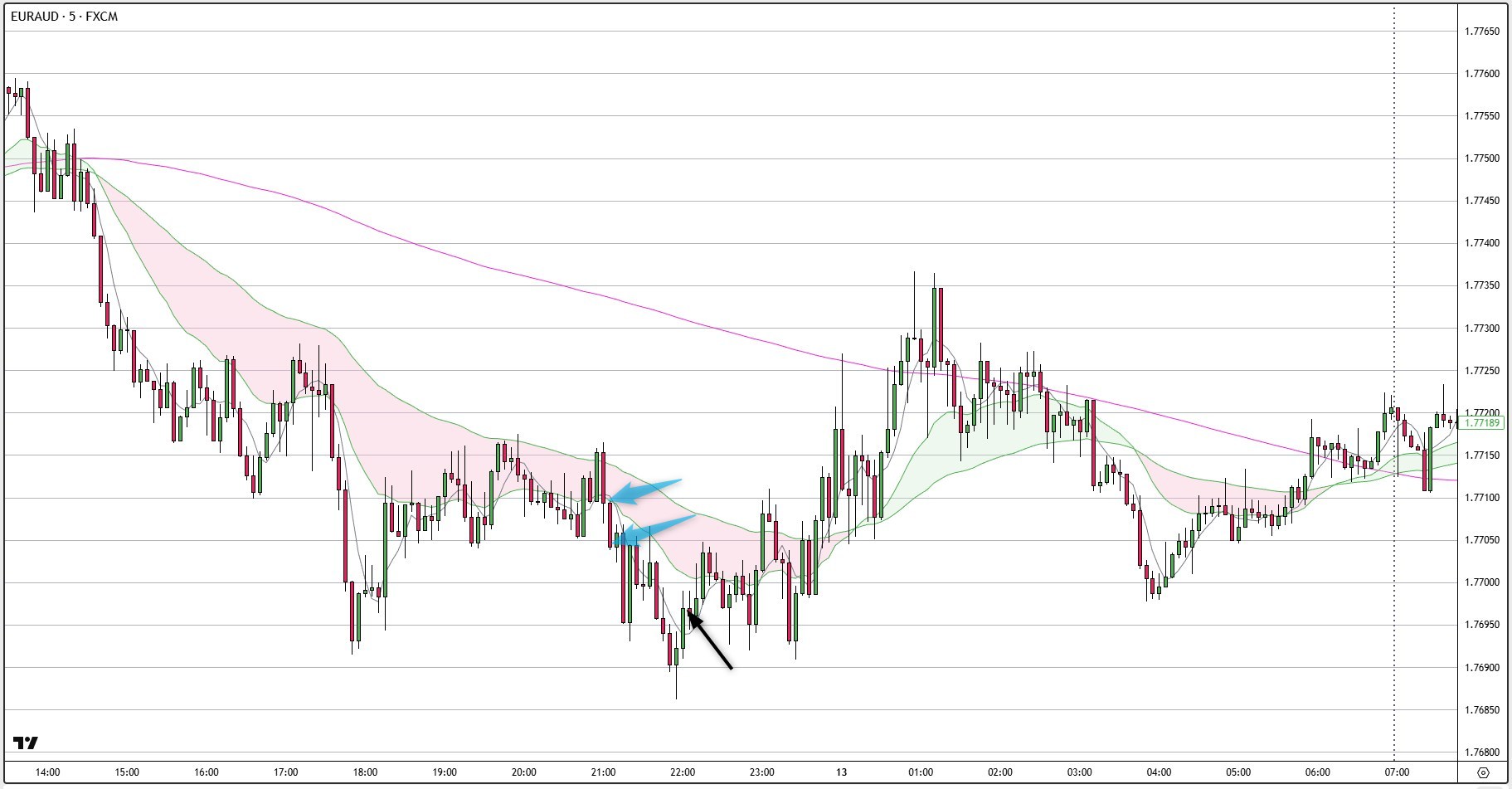Viewport: 1512px width, 789px height.
Task: Click the green 1.77189 current price label
Action: (1482, 423)
